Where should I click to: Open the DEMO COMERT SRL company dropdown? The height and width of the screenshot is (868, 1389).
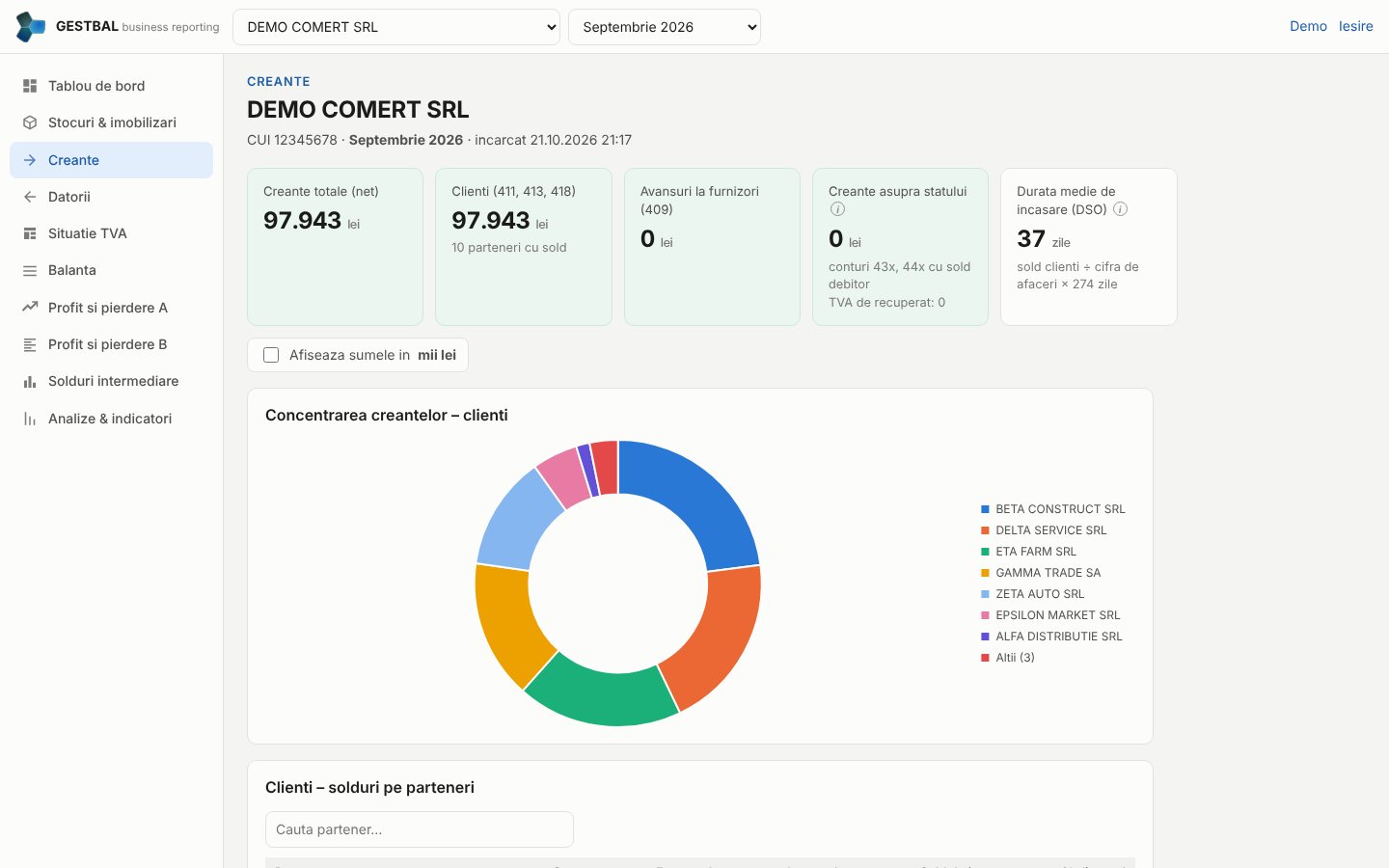pos(396,27)
